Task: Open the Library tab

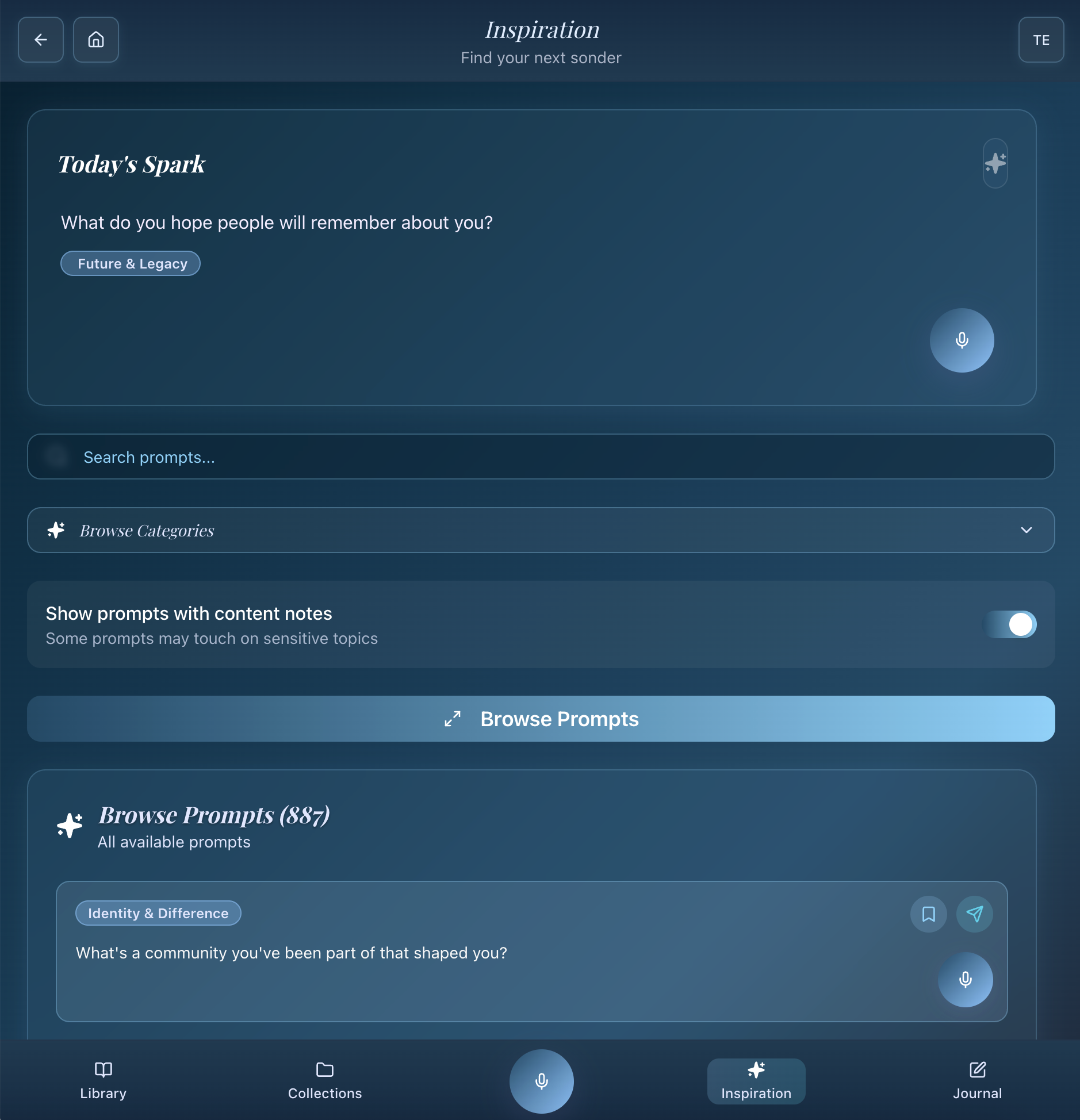Action: 103,1081
